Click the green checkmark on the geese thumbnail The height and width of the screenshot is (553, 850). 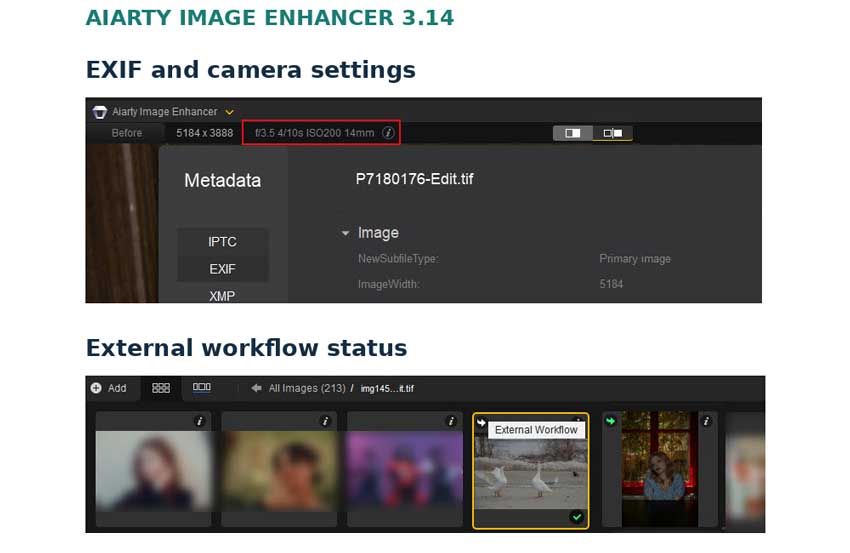(577, 517)
